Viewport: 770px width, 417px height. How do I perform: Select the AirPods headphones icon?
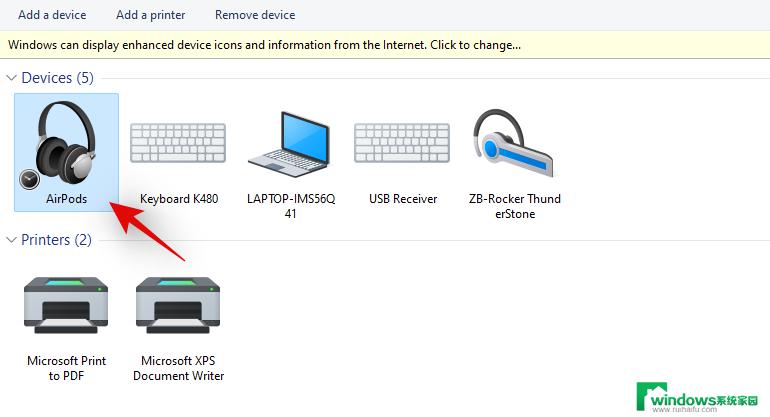65,143
